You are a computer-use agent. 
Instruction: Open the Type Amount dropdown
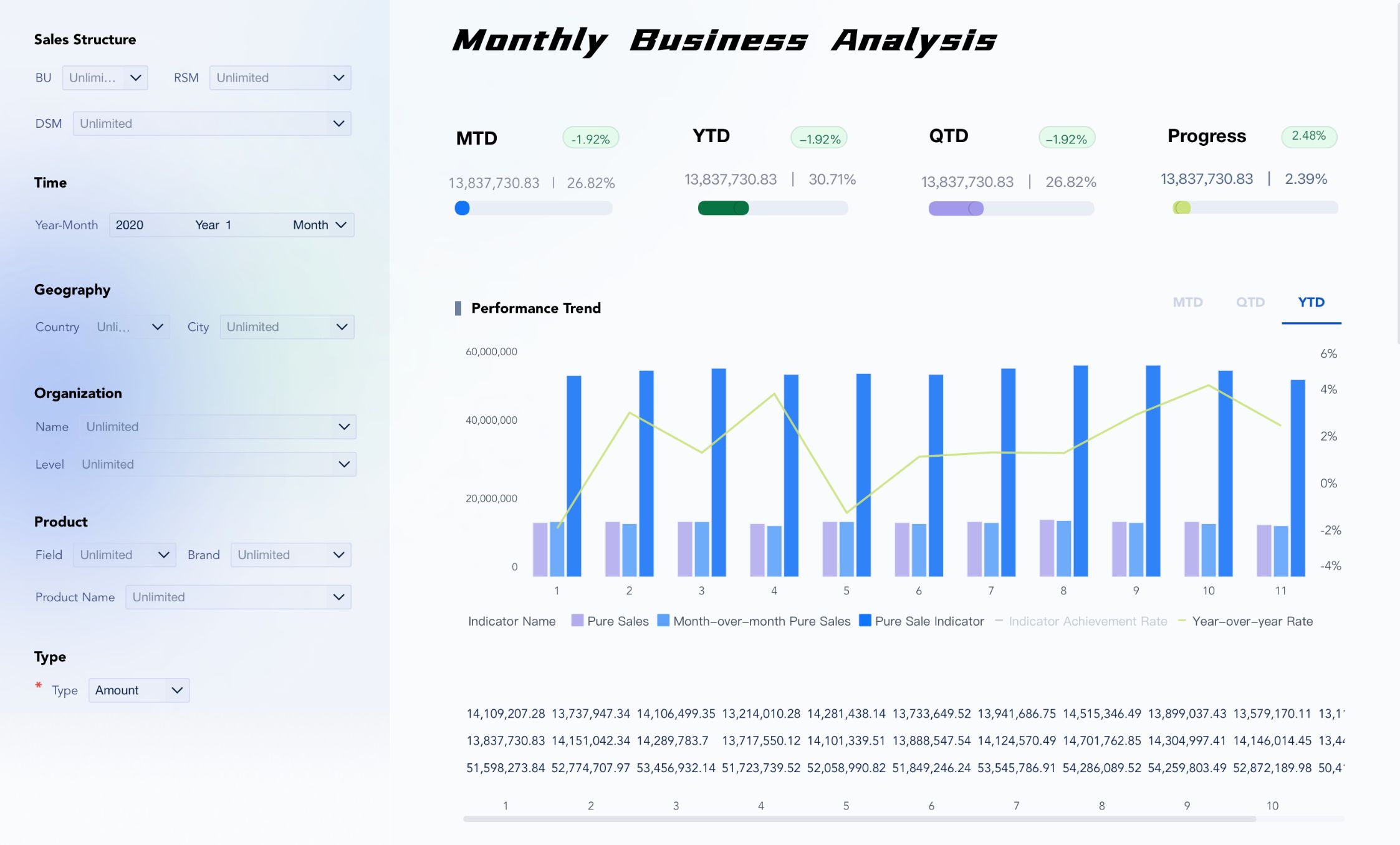click(138, 690)
